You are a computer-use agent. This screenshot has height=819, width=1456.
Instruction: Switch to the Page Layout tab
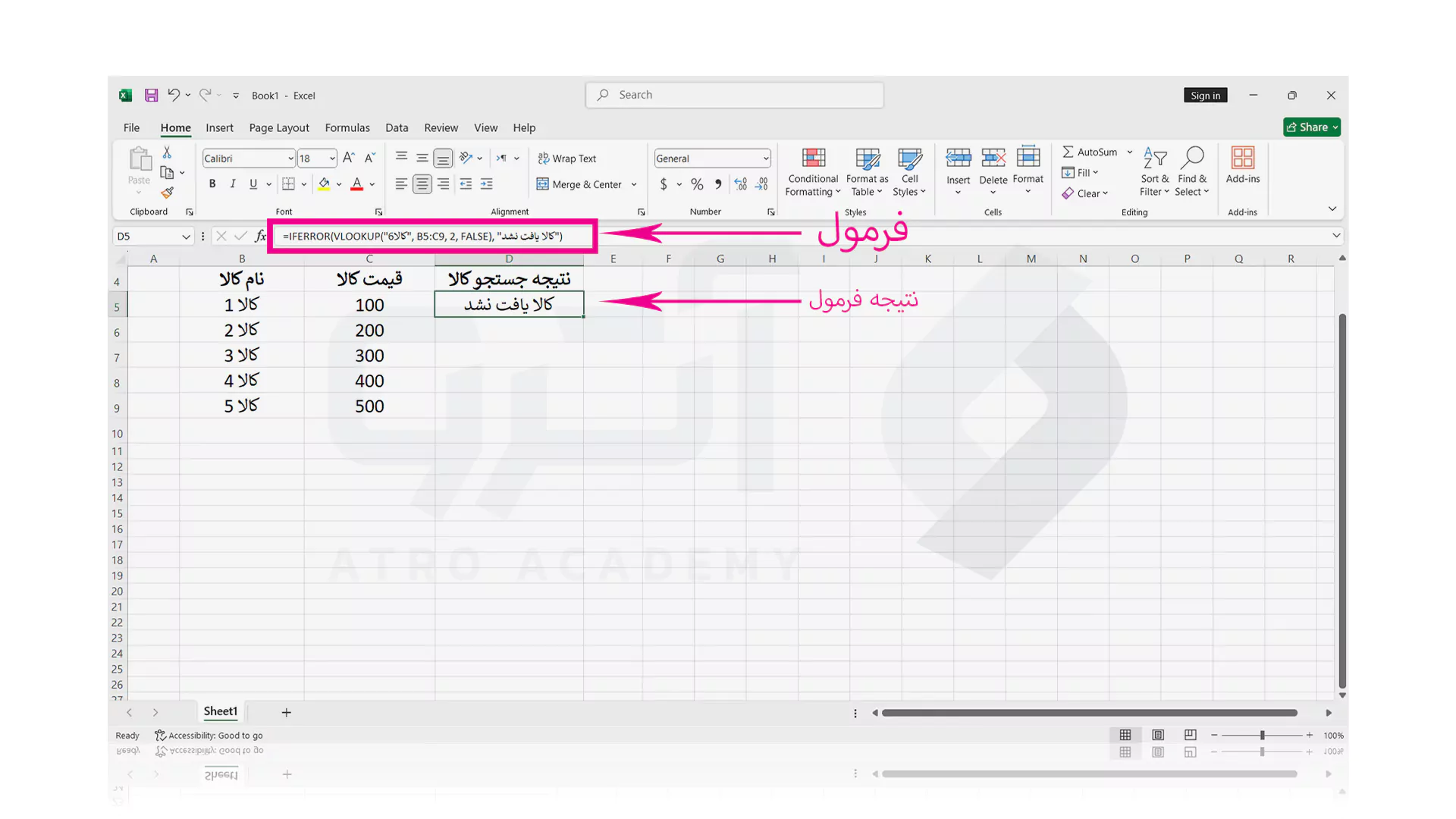[x=279, y=127]
